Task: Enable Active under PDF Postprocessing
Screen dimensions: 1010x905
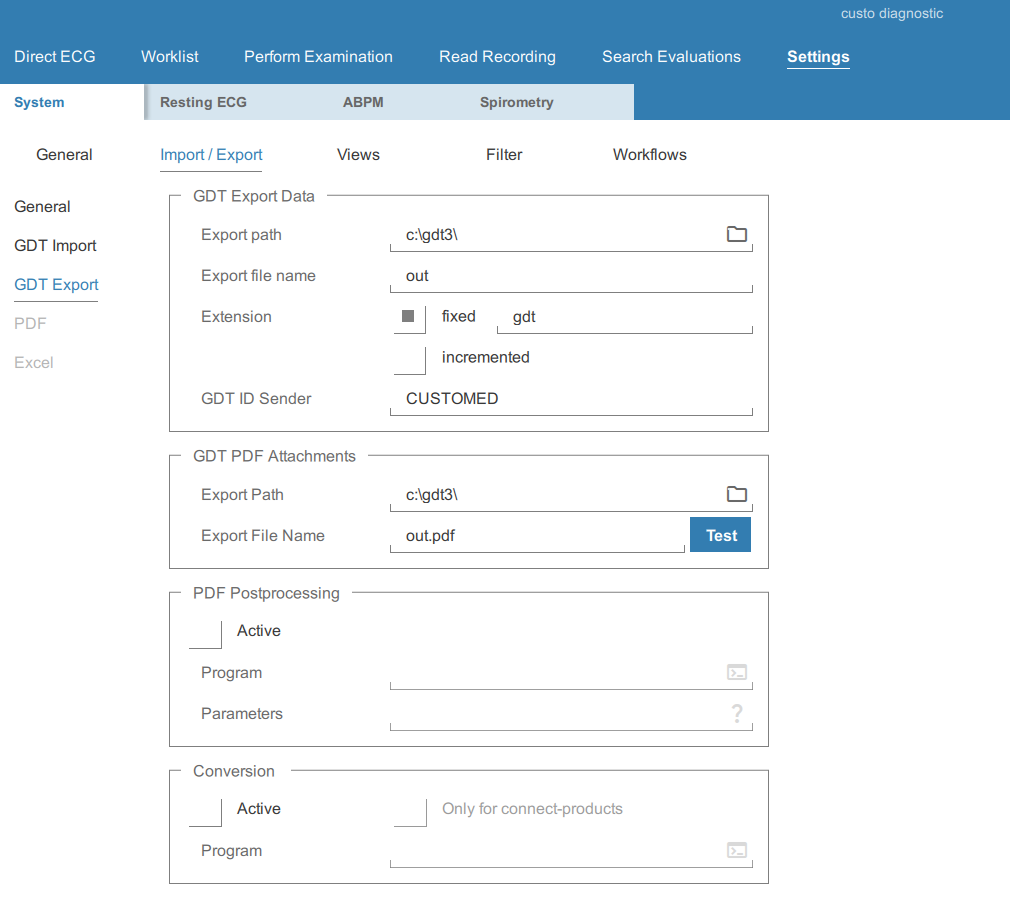Action: [205, 632]
